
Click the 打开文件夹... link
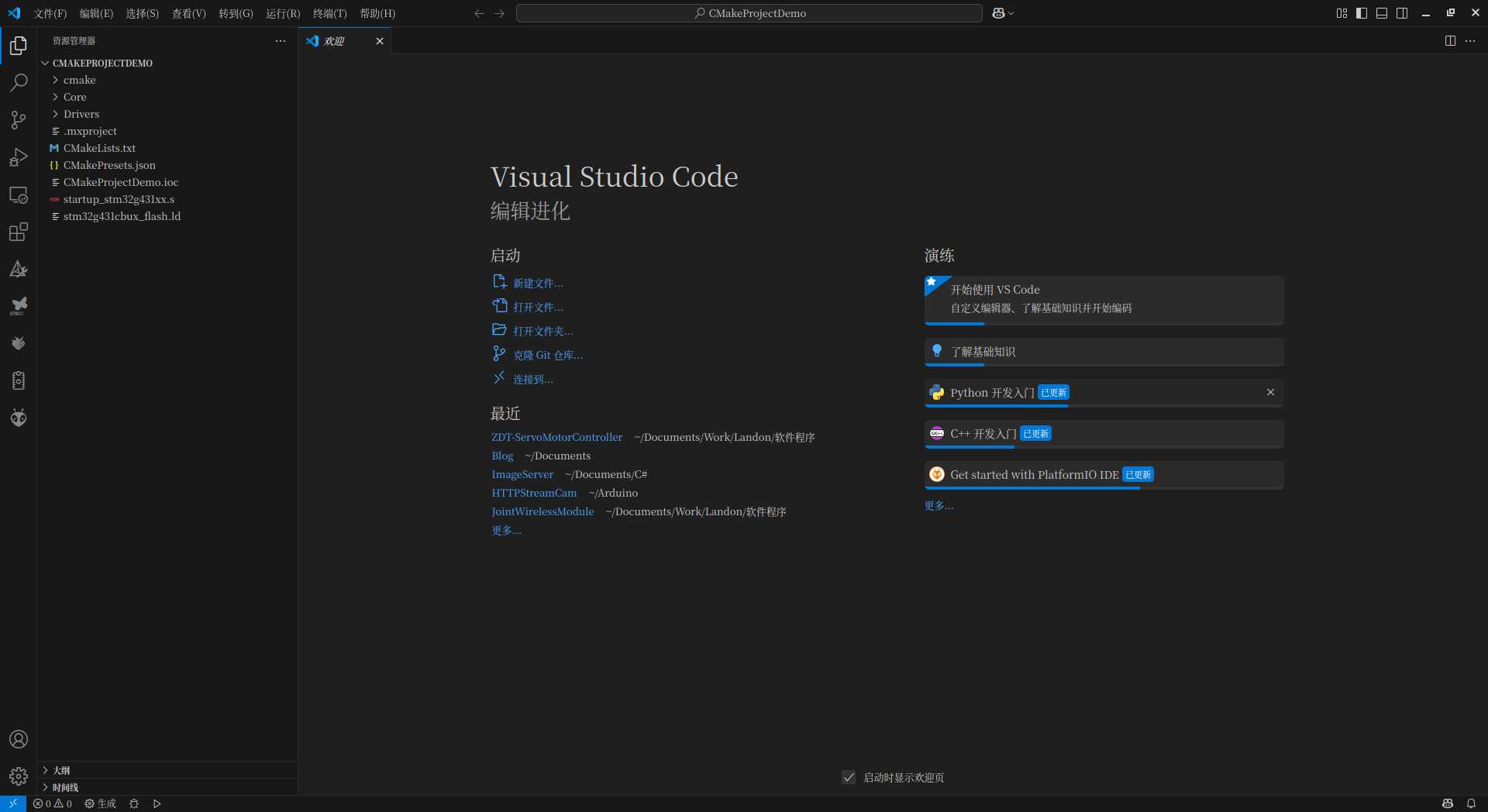[x=543, y=331]
